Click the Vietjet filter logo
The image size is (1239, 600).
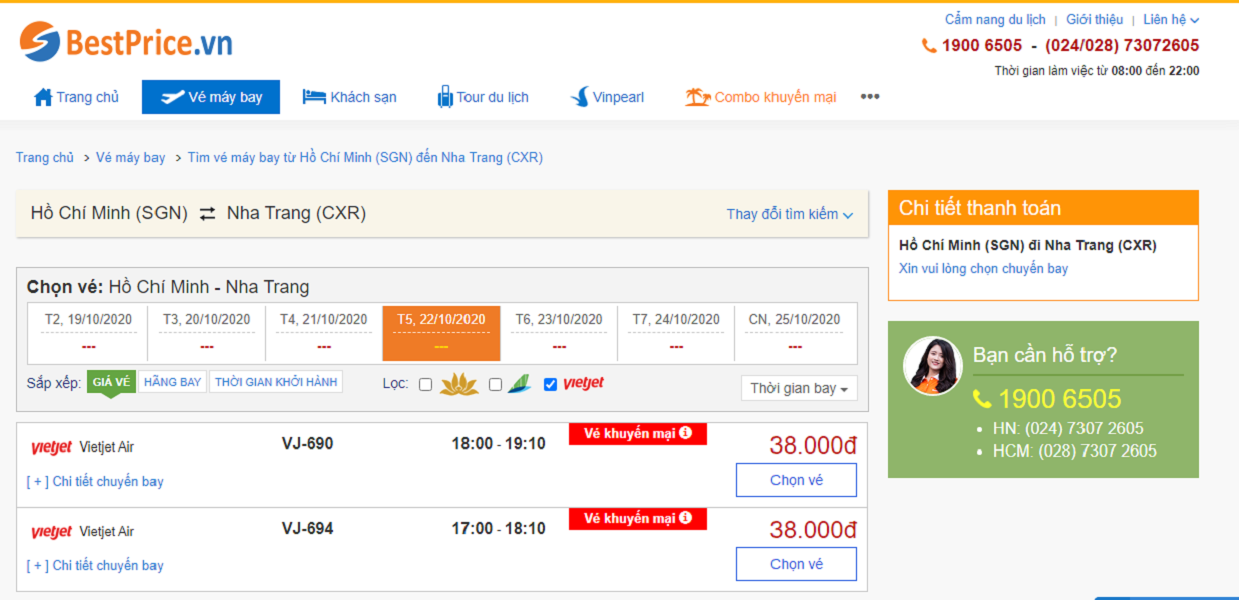pos(583,383)
